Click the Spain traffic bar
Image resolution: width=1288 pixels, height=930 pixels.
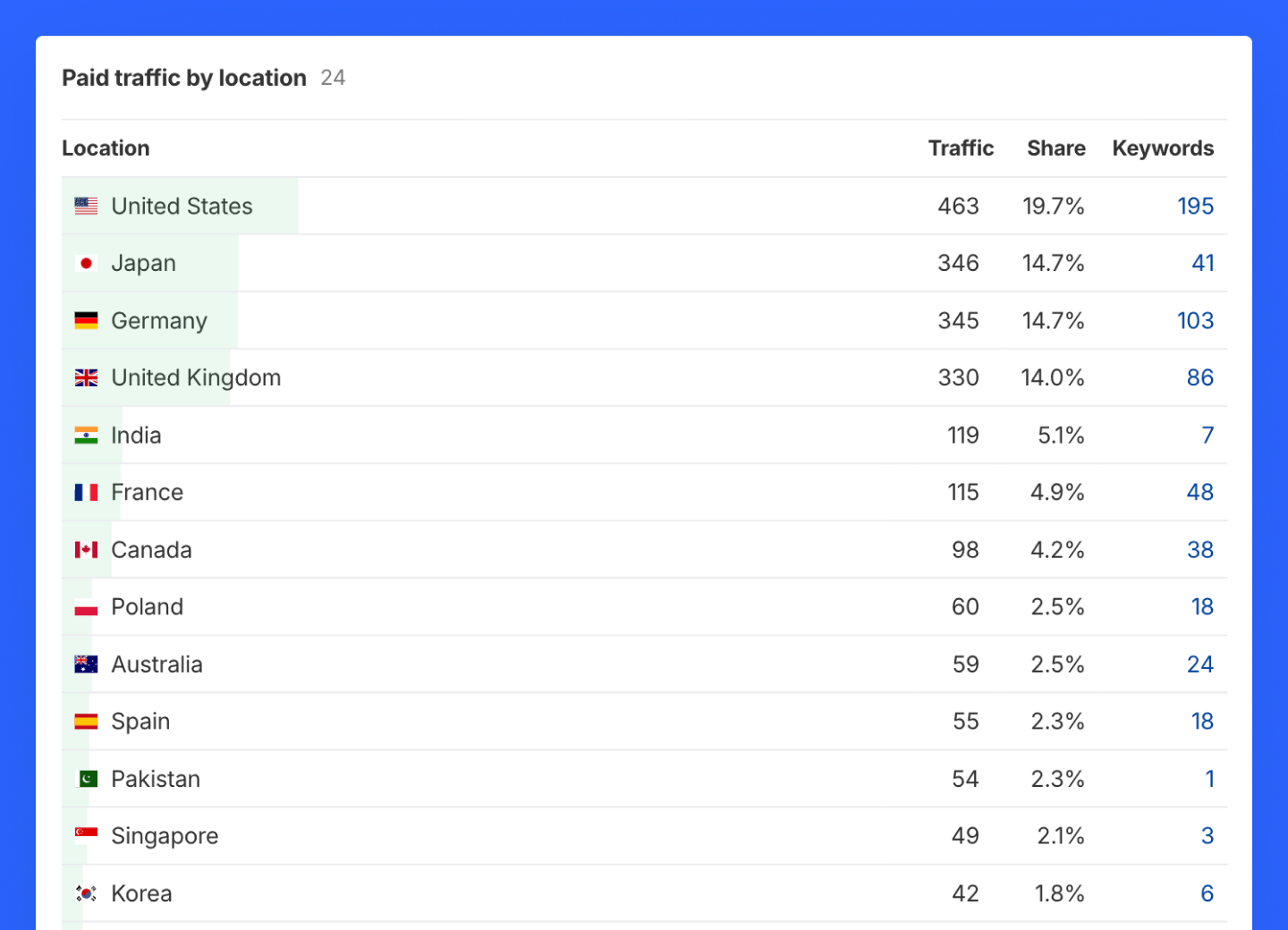coord(76,722)
